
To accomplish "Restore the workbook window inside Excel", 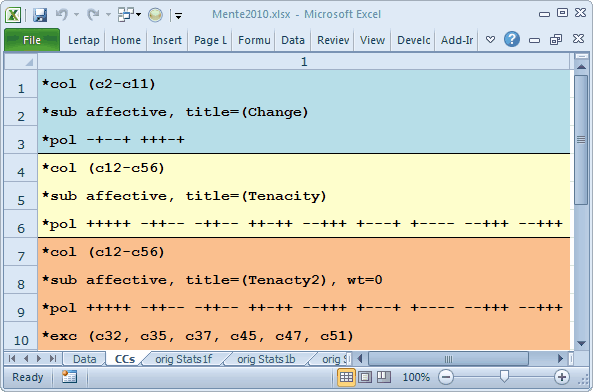I will [556, 39].
